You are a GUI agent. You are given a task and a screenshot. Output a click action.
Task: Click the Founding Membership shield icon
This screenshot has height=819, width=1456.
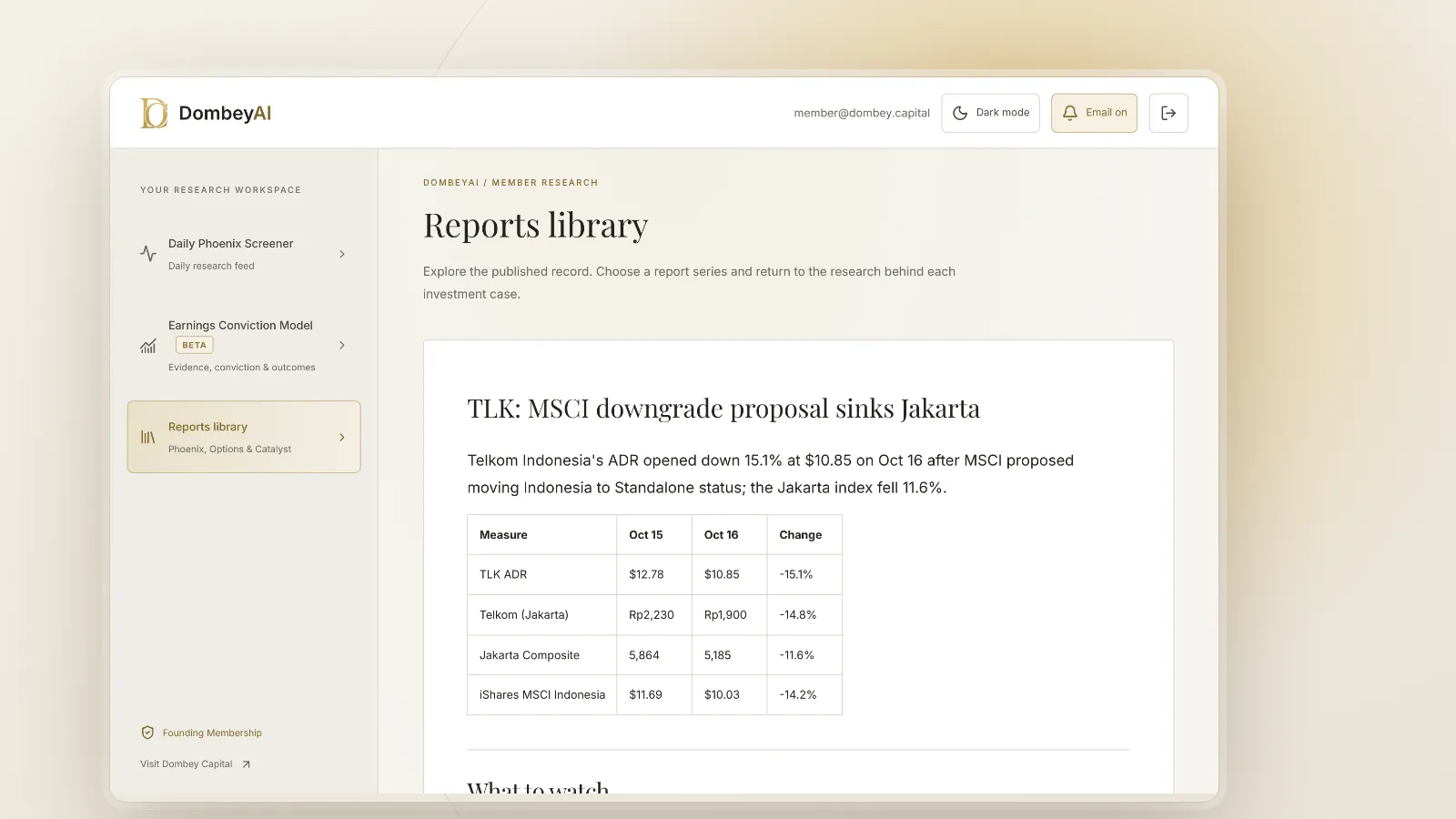pos(147,733)
